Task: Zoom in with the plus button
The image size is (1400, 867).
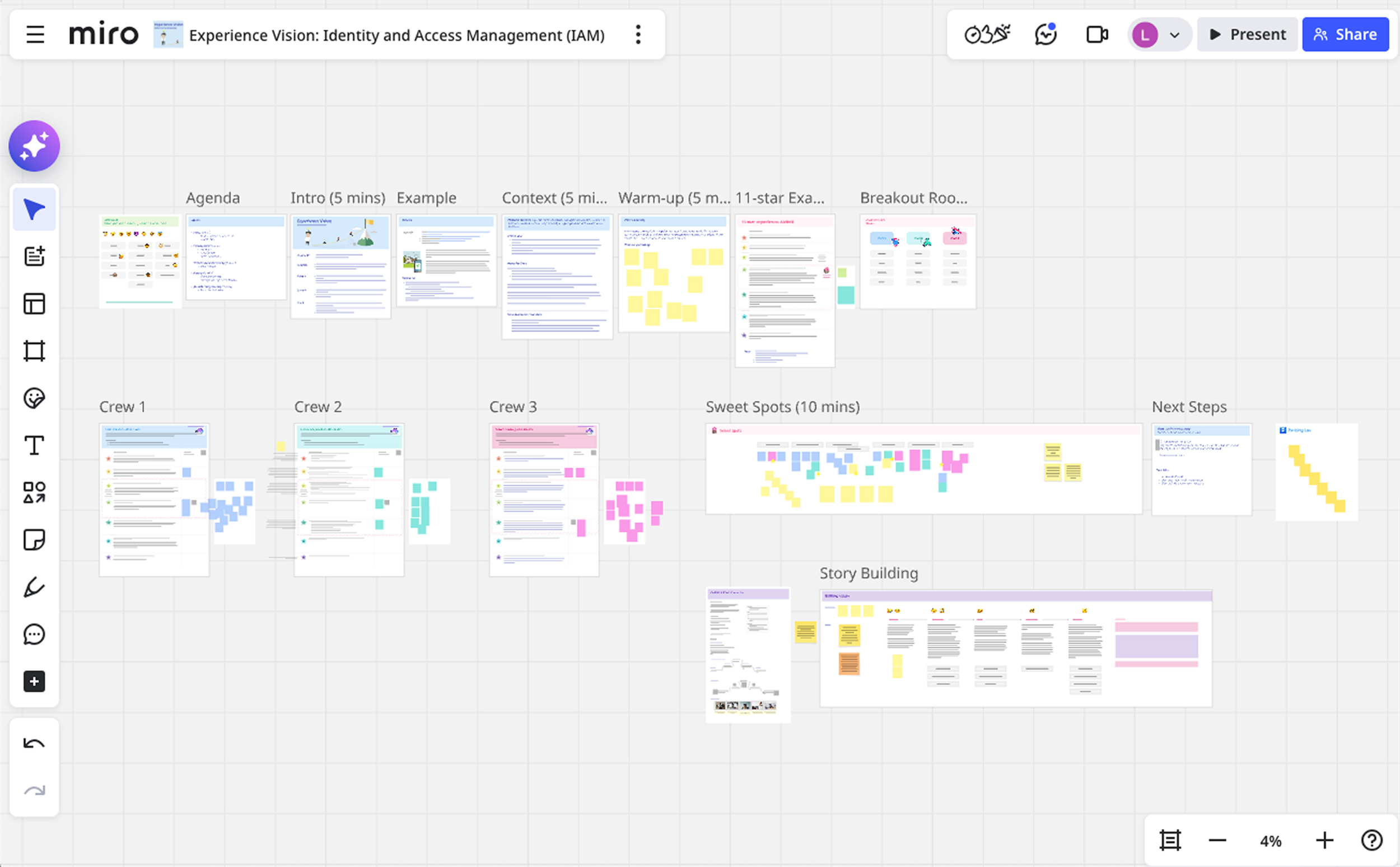Action: coord(1324,841)
